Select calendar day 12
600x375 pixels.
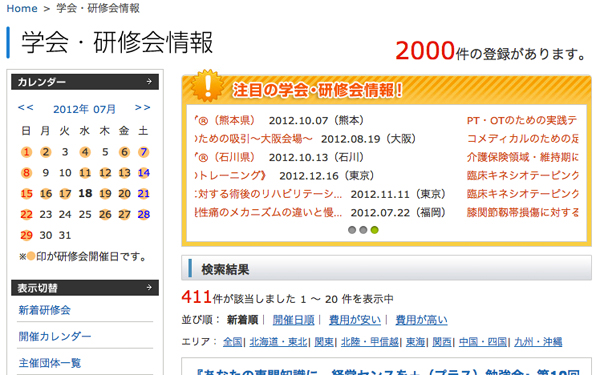coord(105,173)
